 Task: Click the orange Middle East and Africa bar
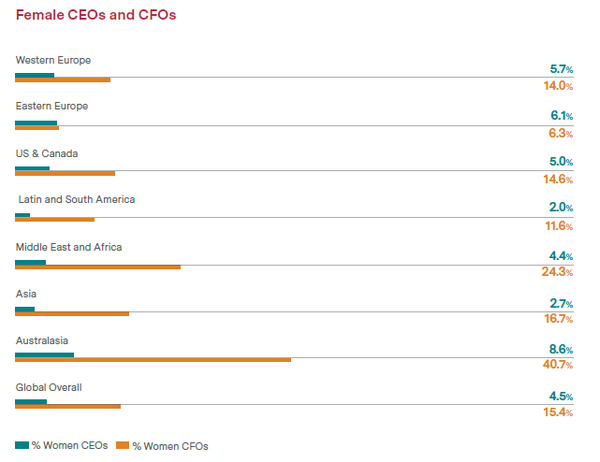pyautogui.click(x=98, y=266)
